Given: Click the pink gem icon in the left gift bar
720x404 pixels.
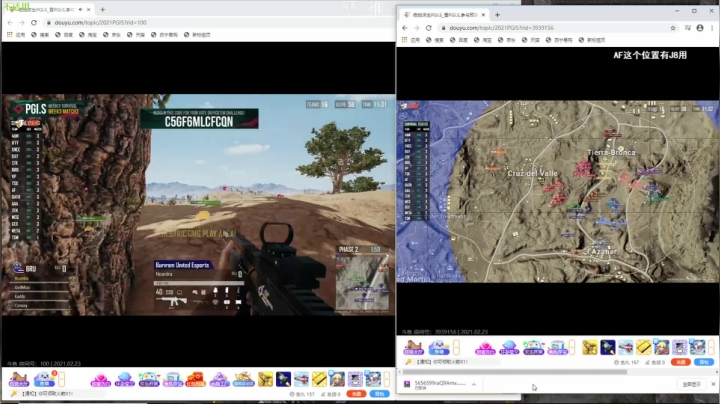Looking at the screenshot, I should click(100, 379).
